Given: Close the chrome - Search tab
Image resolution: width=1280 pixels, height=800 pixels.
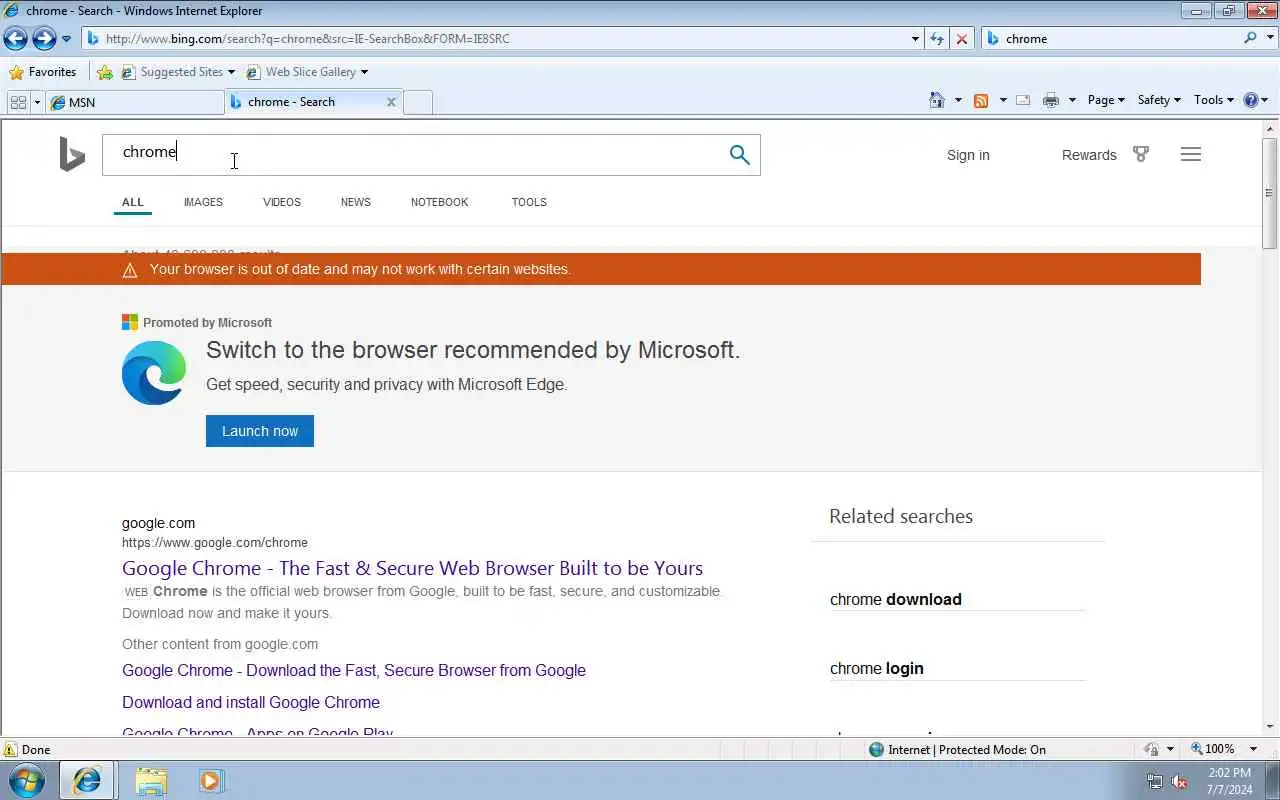Looking at the screenshot, I should (391, 102).
